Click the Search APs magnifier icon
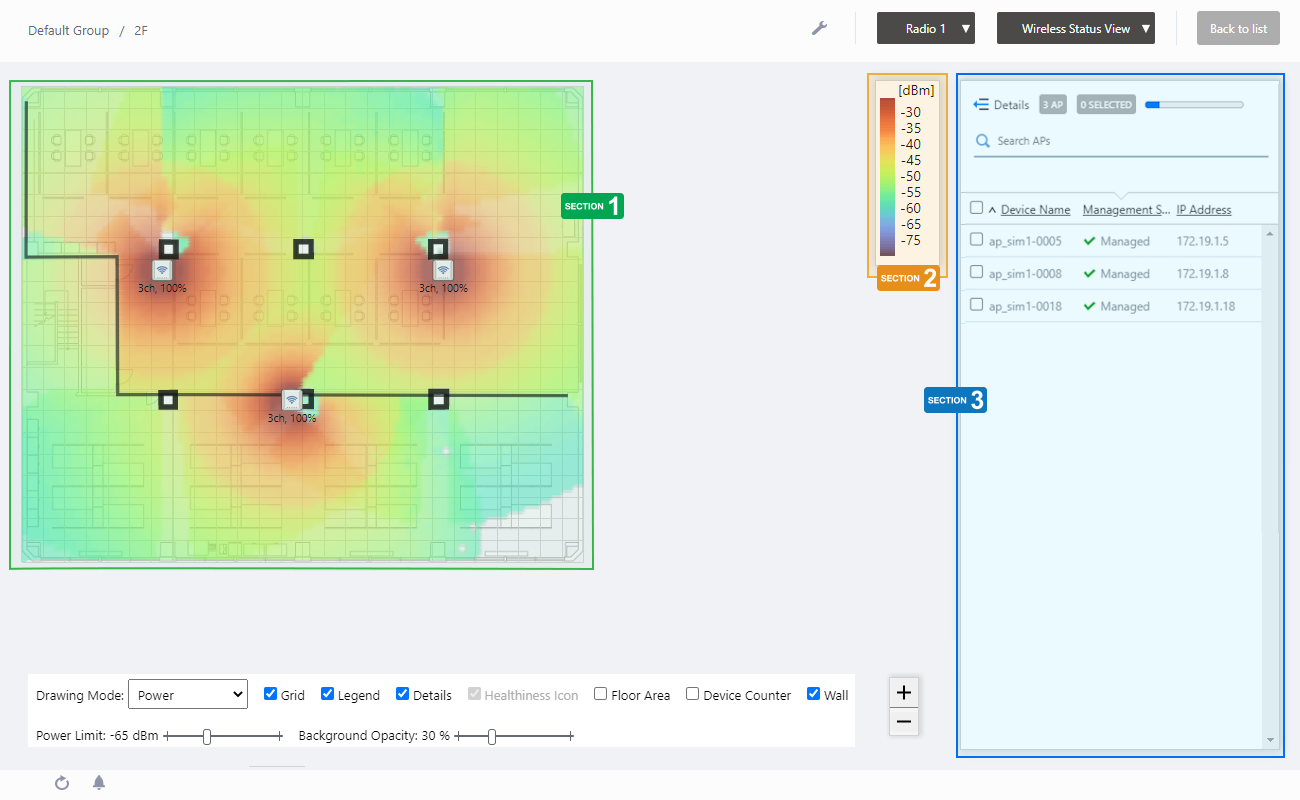The image size is (1300, 800). coord(983,141)
